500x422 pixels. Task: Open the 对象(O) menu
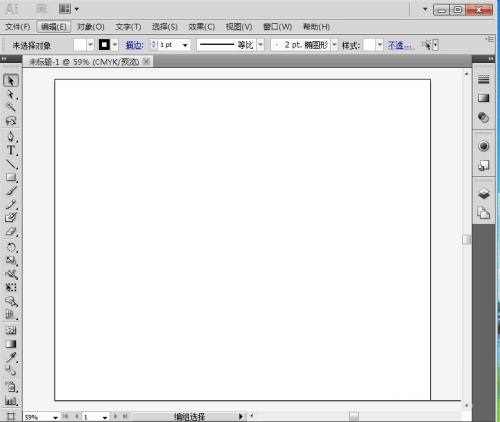pyautogui.click(x=91, y=27)
